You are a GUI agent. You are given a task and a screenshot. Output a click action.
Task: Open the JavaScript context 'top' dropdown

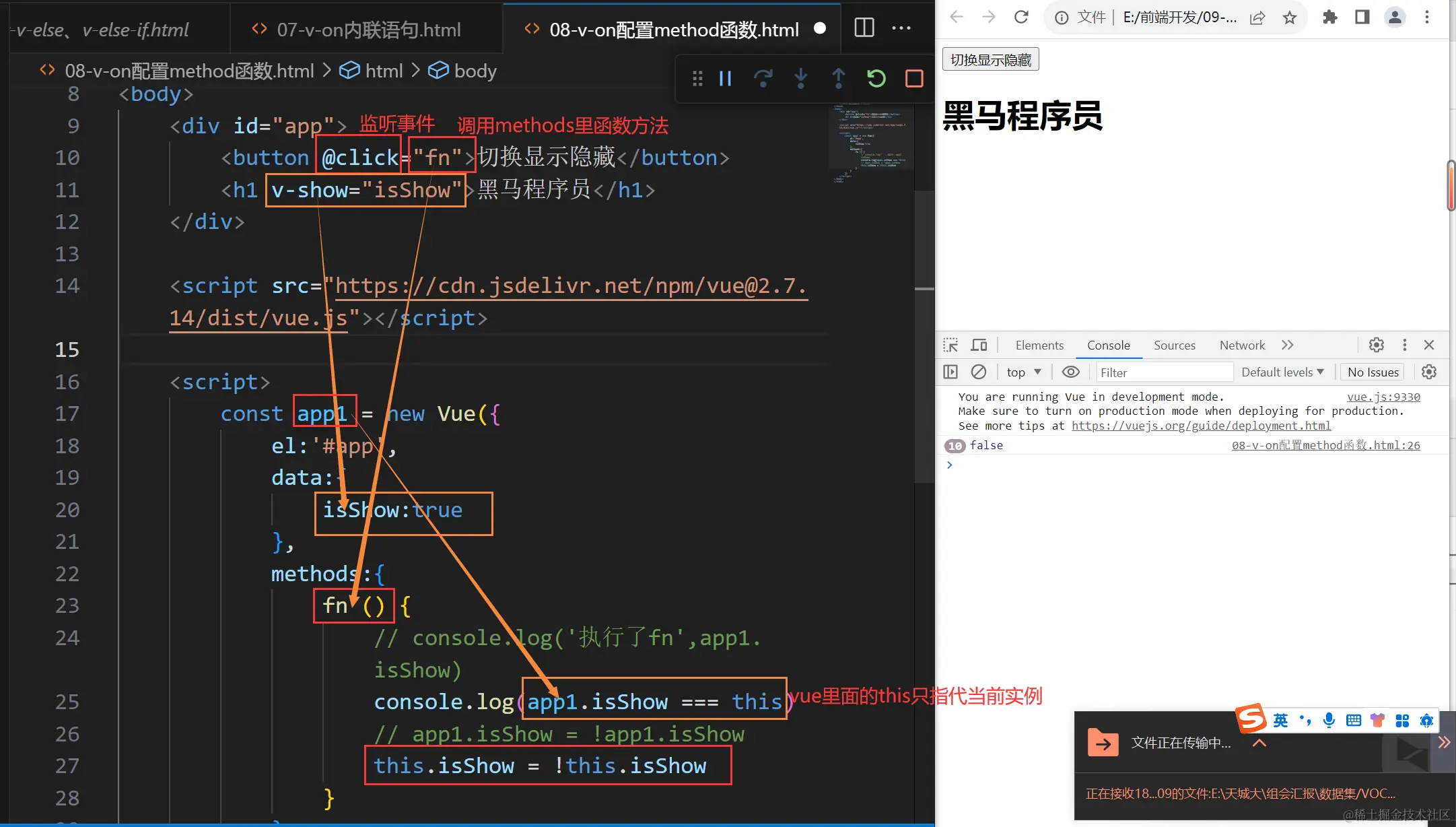pos(1024,372)
